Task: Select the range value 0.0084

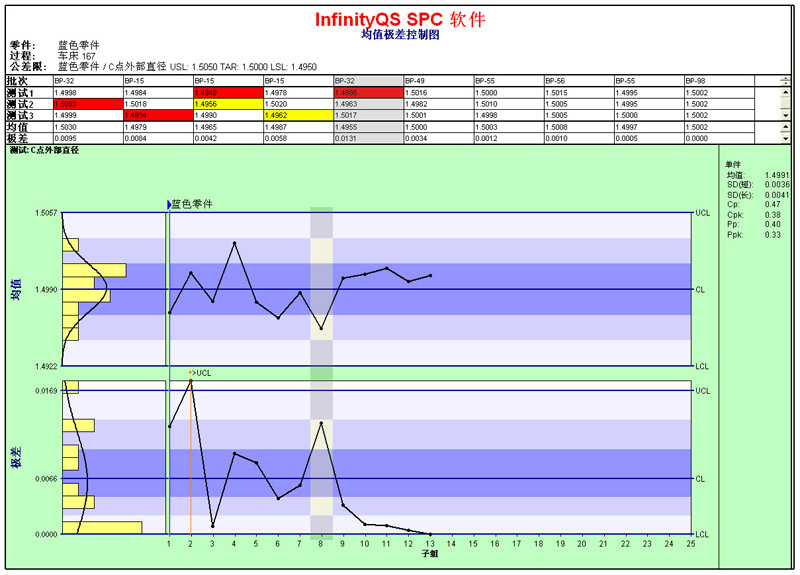Action: click(158, 138)
